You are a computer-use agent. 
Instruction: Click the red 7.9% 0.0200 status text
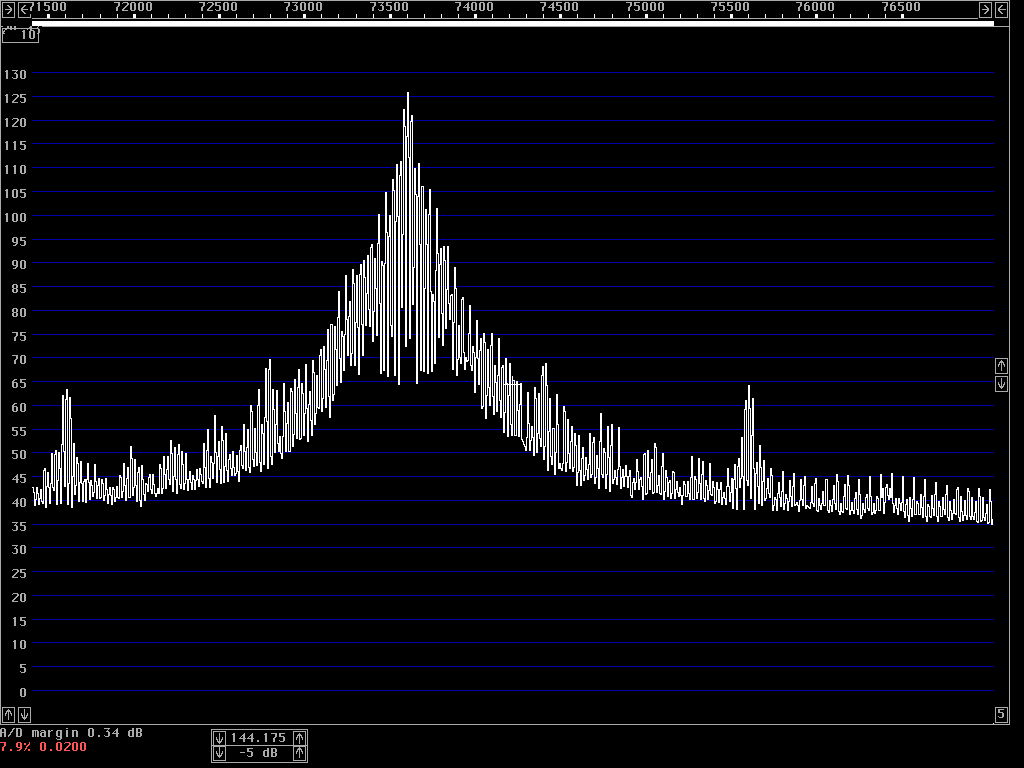[43, 747]
